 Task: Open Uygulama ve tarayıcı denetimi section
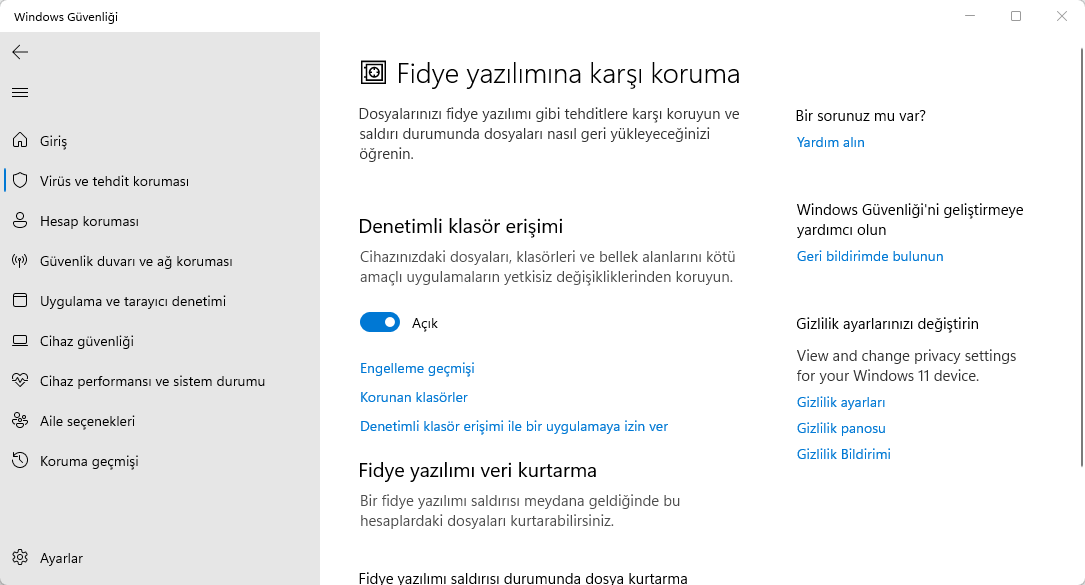tap(133, 301)
